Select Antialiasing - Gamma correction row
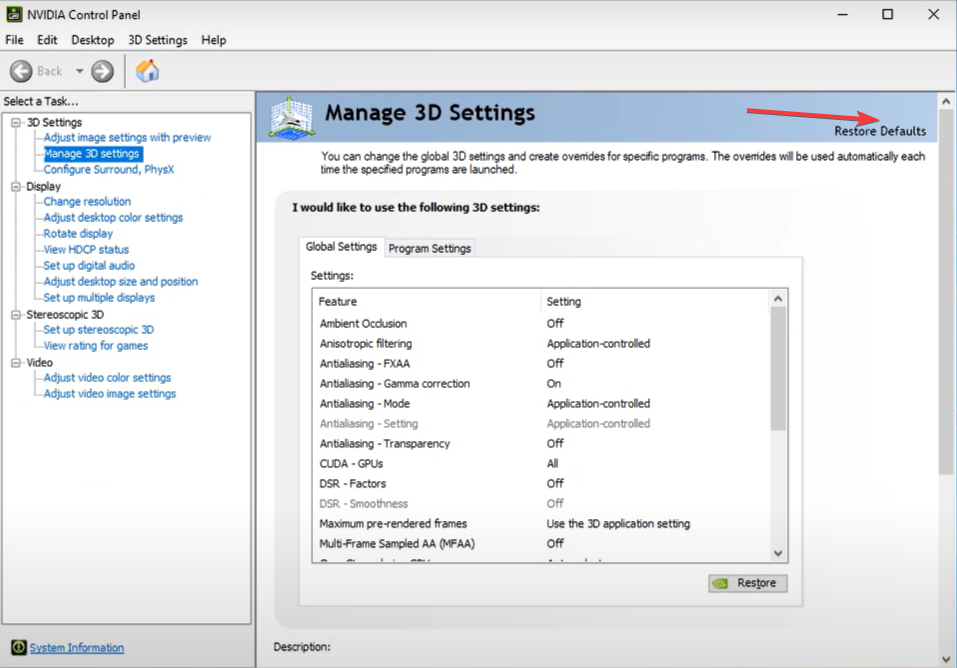 pyautogui.click(x=542, y=384)
